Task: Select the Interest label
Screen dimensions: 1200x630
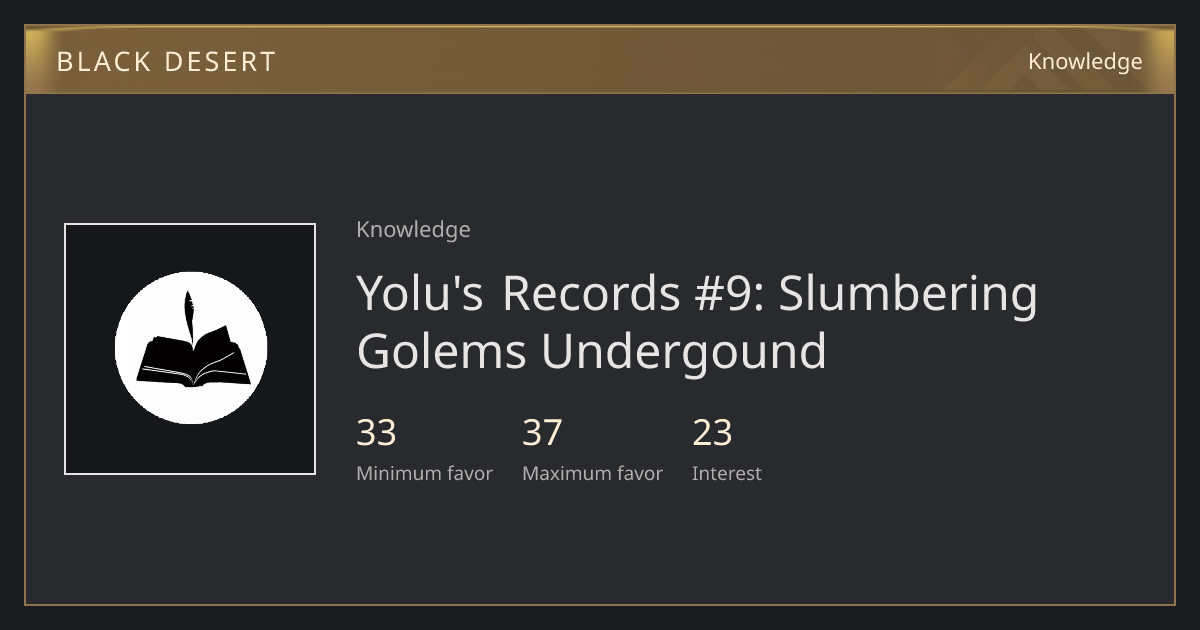Action: tap(727, 473)
